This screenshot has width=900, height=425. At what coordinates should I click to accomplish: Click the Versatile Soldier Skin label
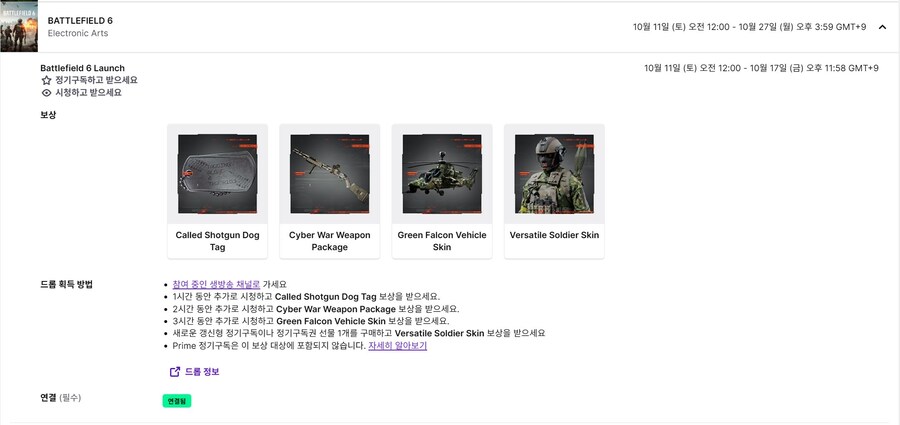554,235
